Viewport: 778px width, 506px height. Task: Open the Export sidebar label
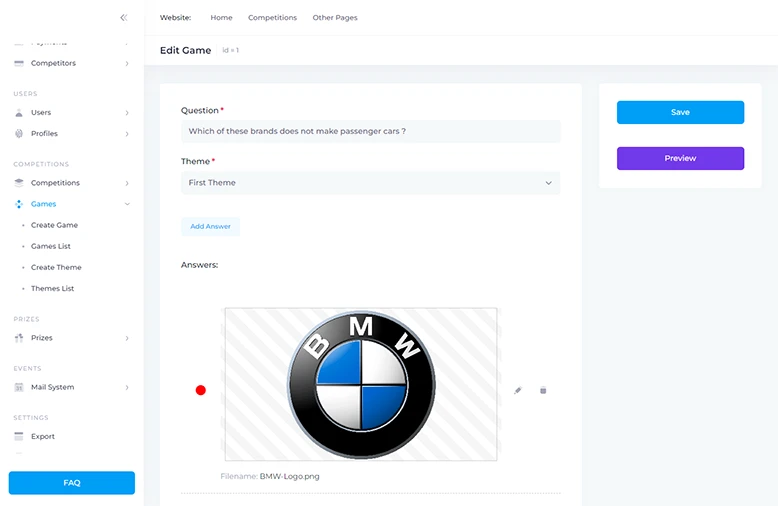[43, 437]
